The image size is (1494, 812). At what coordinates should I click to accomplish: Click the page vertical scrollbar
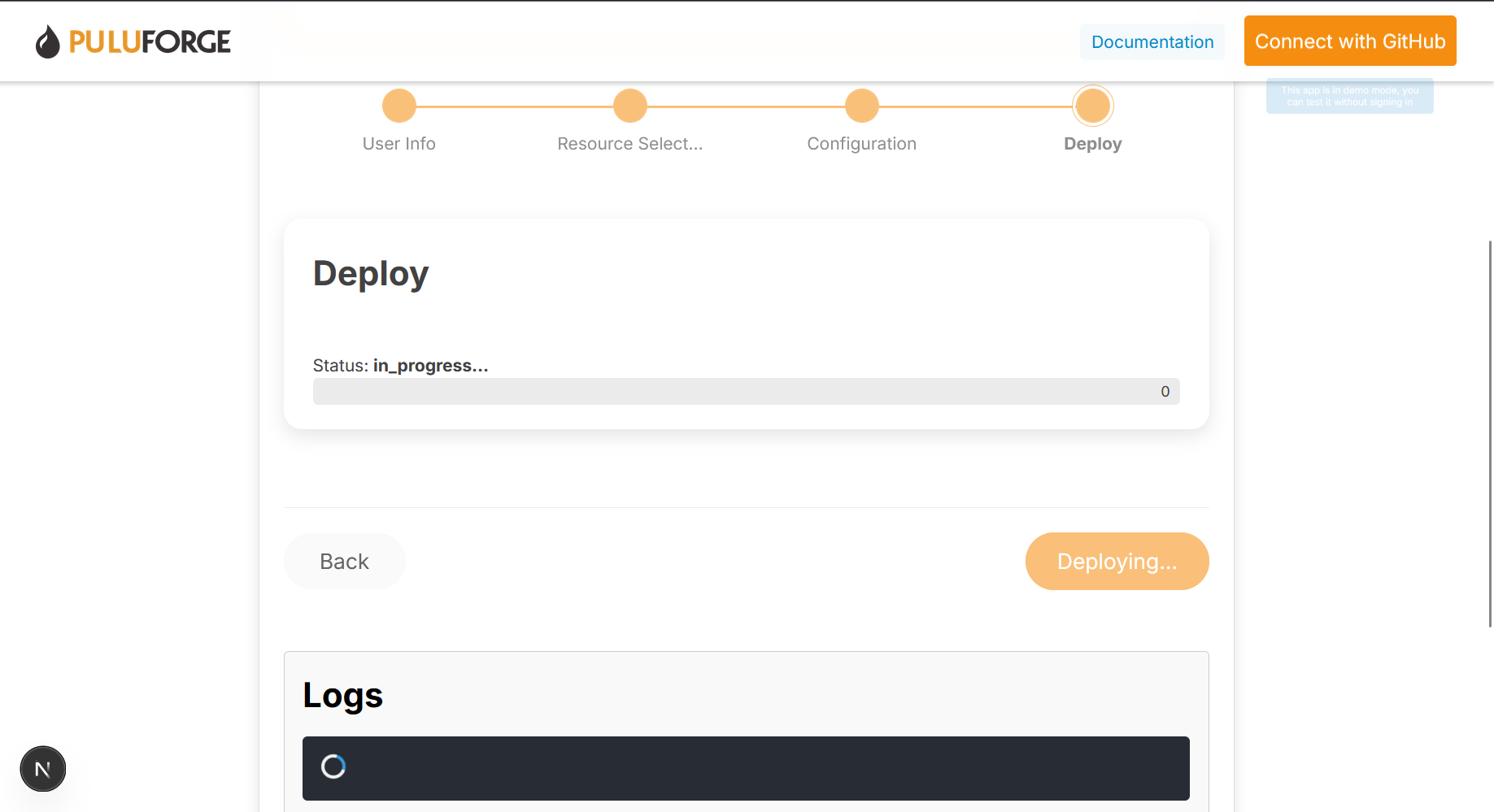point(1490,433)
